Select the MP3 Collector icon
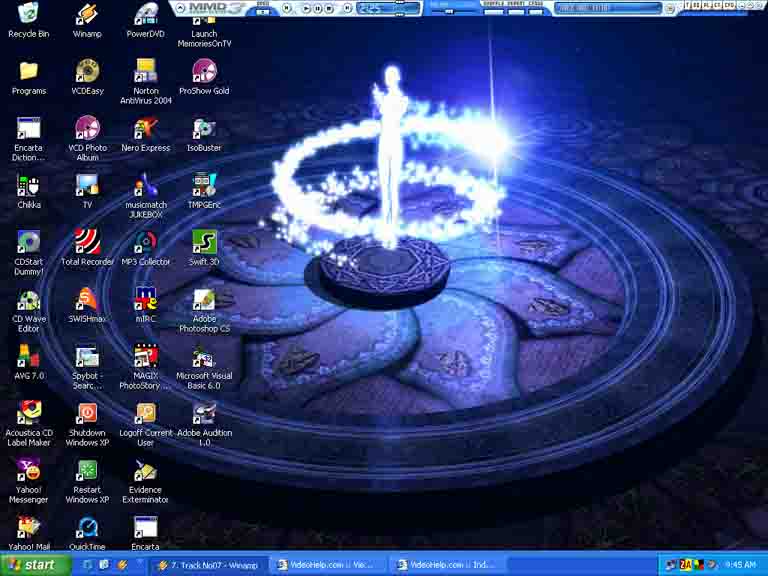This screenshot has width=768, height=576. [x=145, y=248]
